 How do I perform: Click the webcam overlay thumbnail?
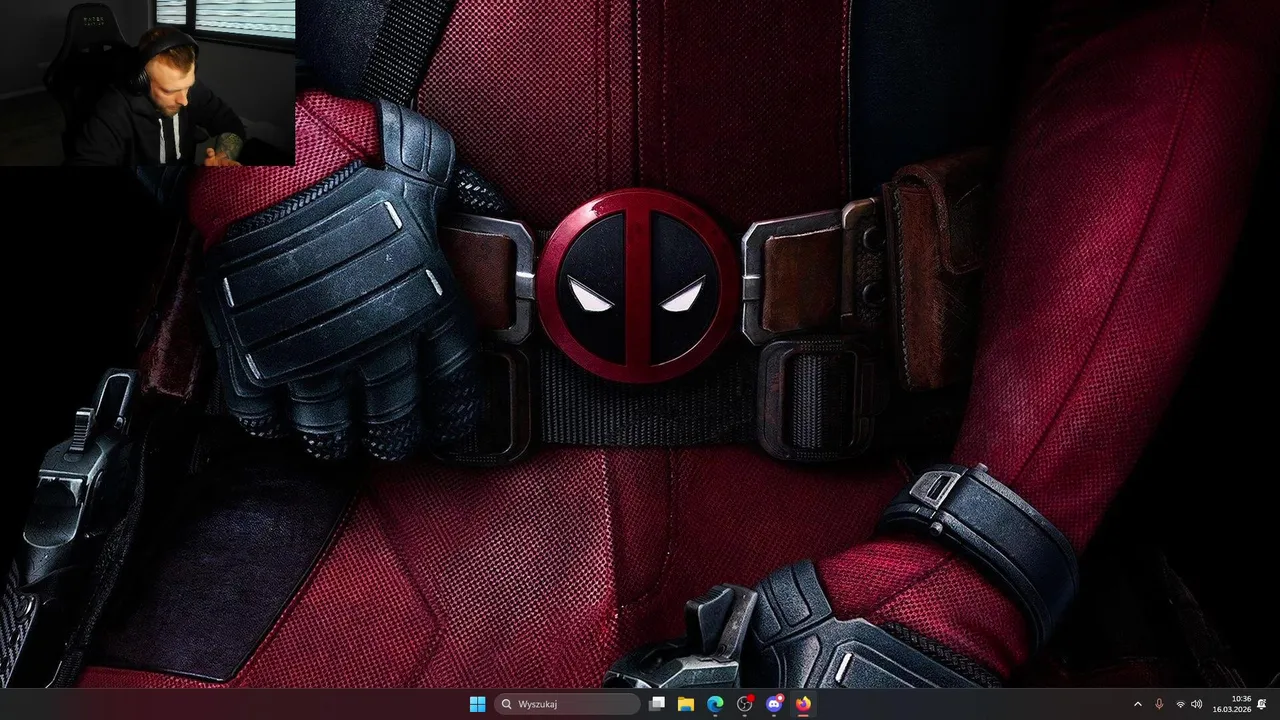click(x=148, y=83)
